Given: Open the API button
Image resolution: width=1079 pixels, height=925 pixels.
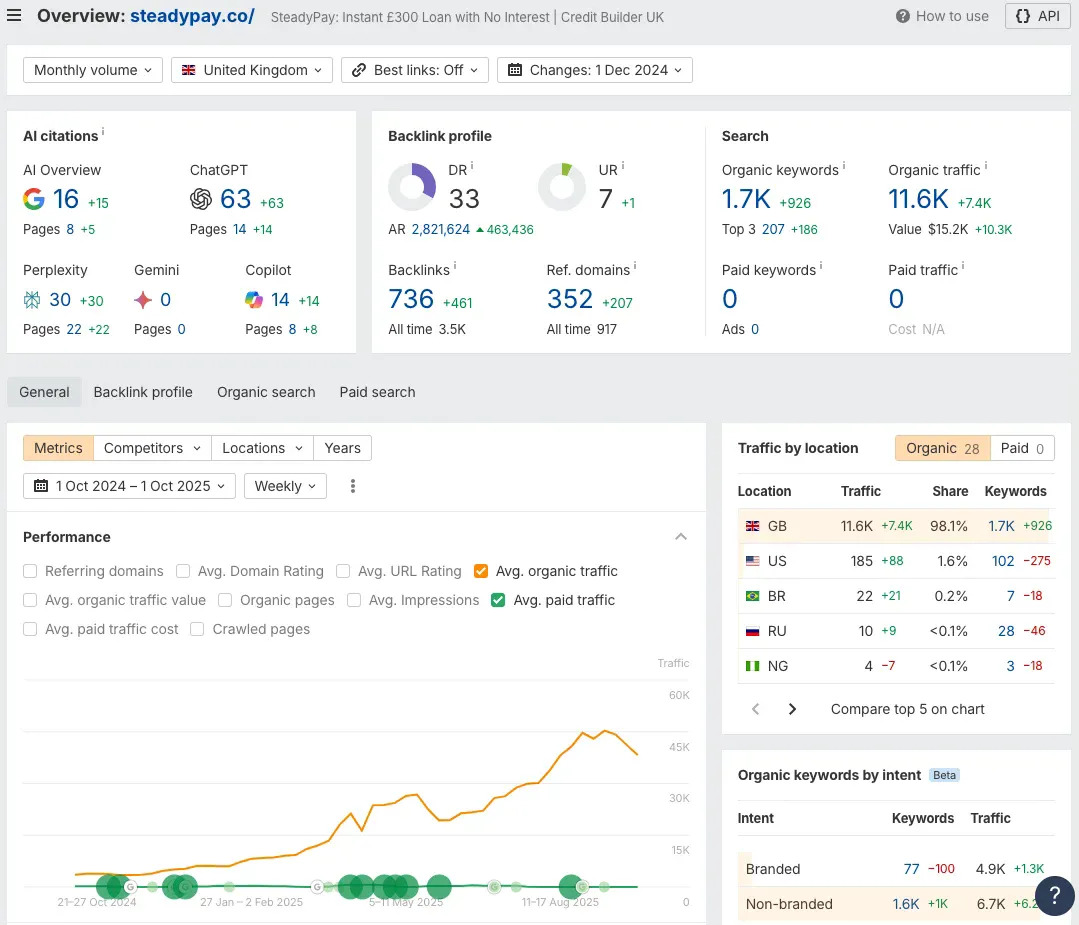Looking at the screenshot, I should click(x=1038, y=16).
